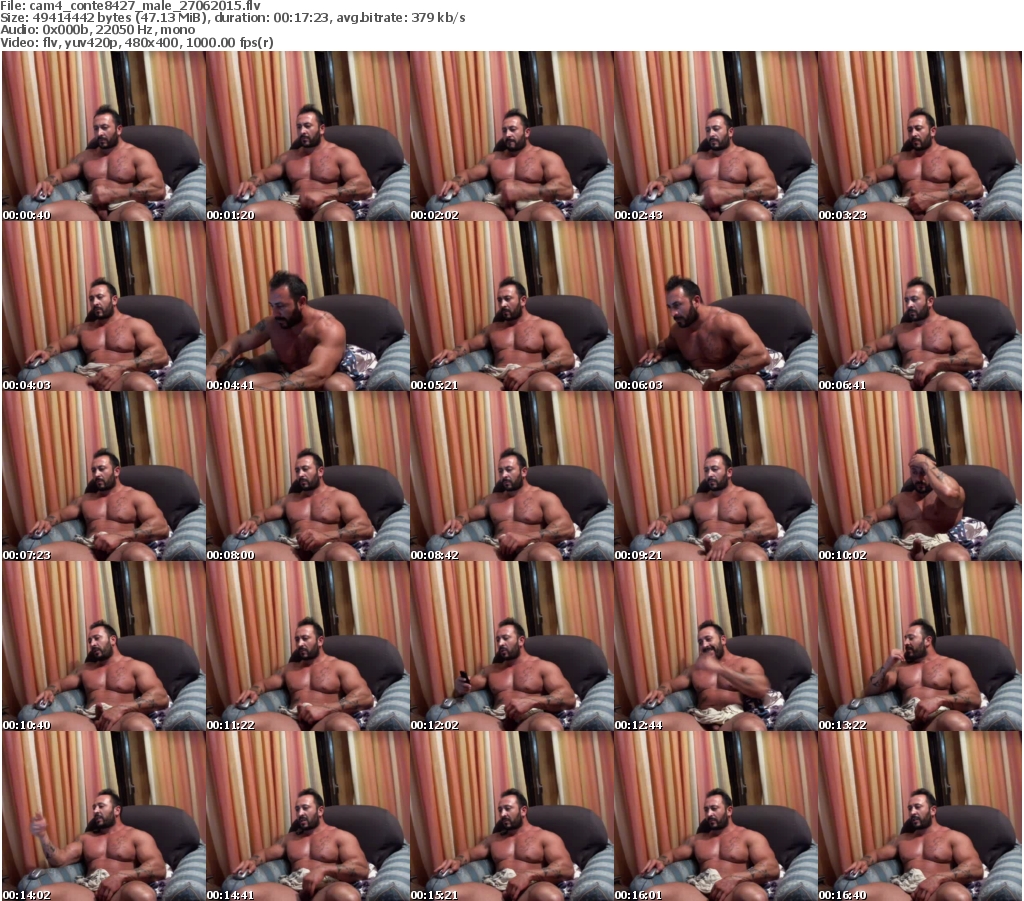This screenshot has width=1024, height=901.
Task: Click the 'Video: flv, yuv420p, 480x400' line
Action: [136, 42]
